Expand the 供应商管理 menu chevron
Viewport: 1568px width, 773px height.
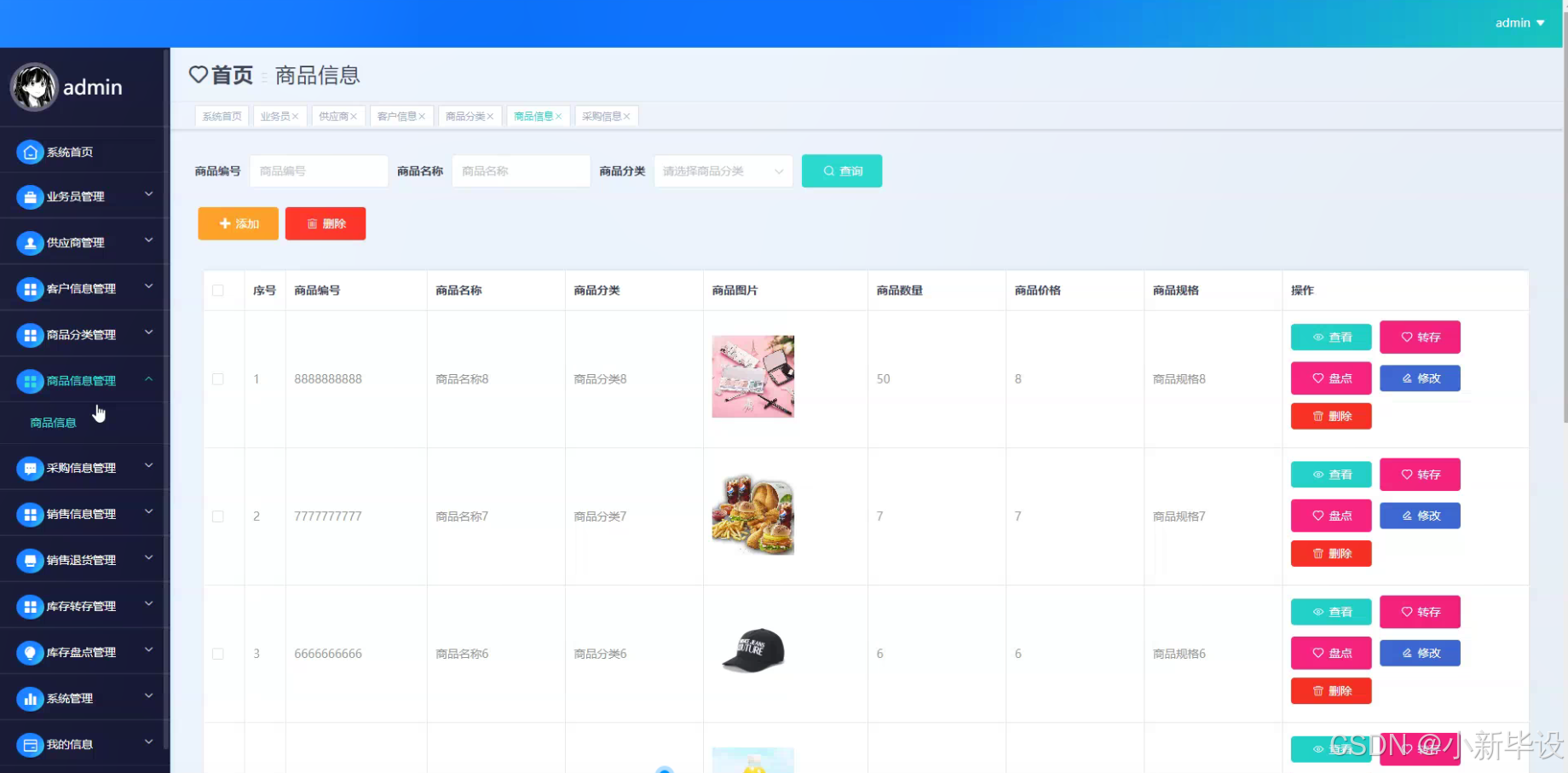click(x=148, y=240)
